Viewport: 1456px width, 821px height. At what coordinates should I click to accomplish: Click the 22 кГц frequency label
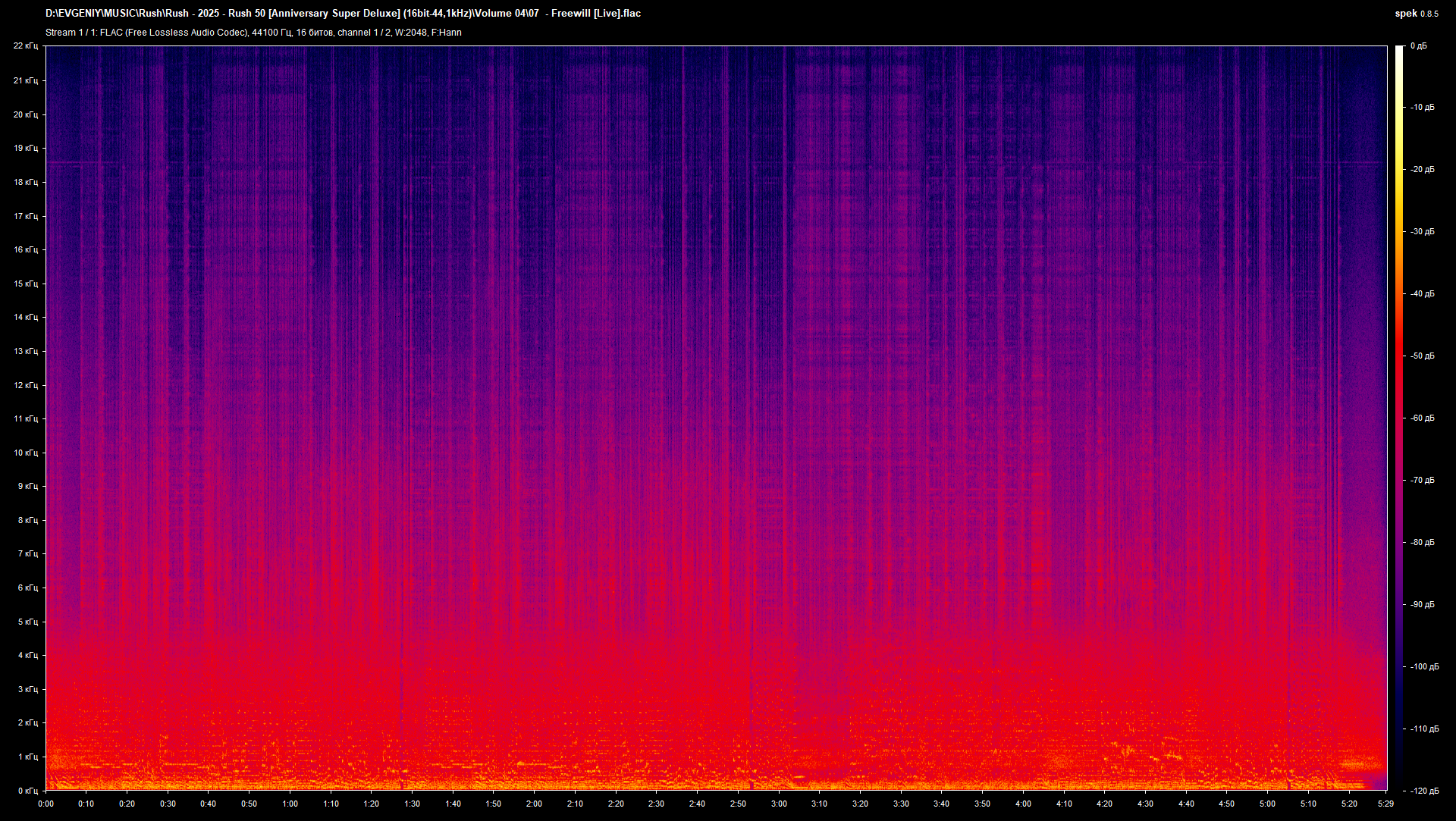pyautogui.click(x=26, y=46)
